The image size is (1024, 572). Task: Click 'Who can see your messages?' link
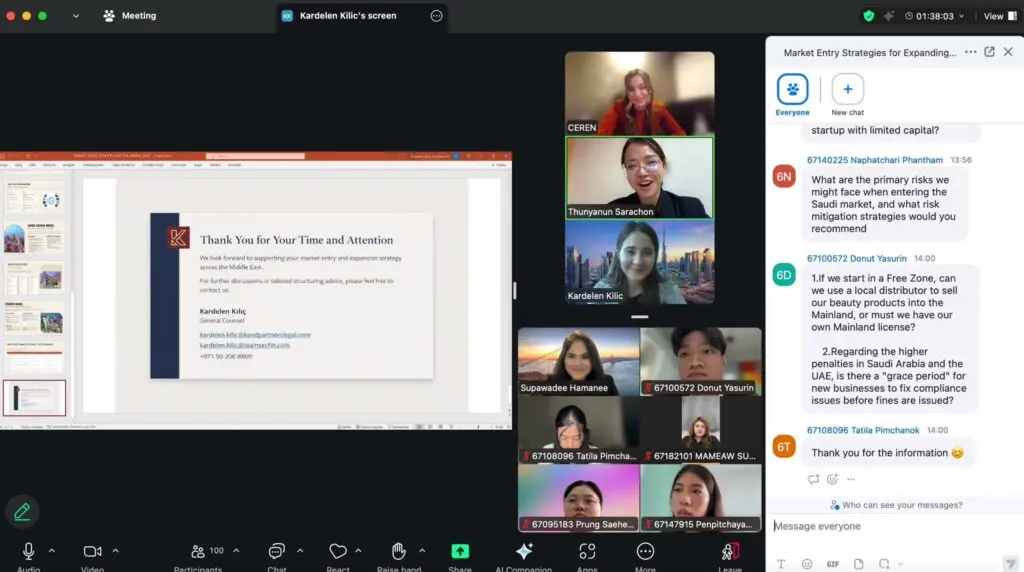(895, 505)
